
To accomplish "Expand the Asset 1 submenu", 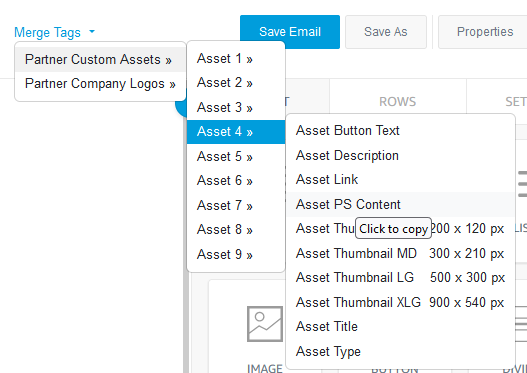I will (236, 58).
